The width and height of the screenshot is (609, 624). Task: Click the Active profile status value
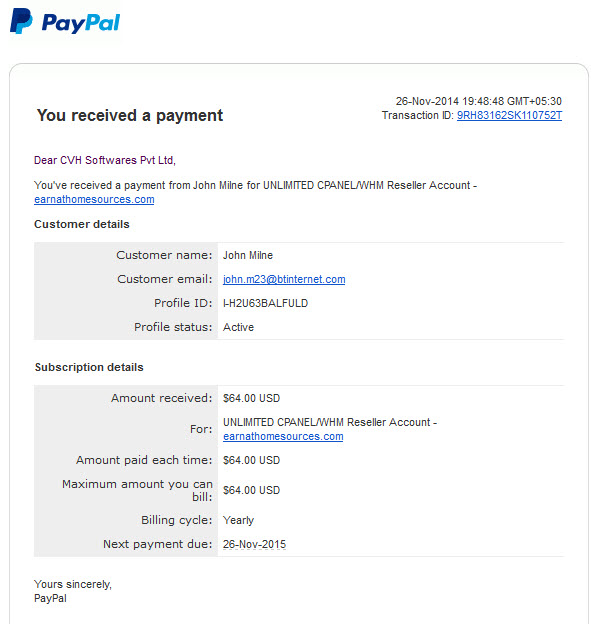pos(238,327)
